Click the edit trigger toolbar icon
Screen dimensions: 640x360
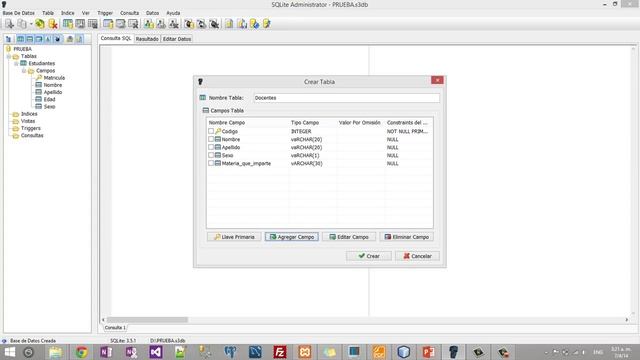click(201, 24)
